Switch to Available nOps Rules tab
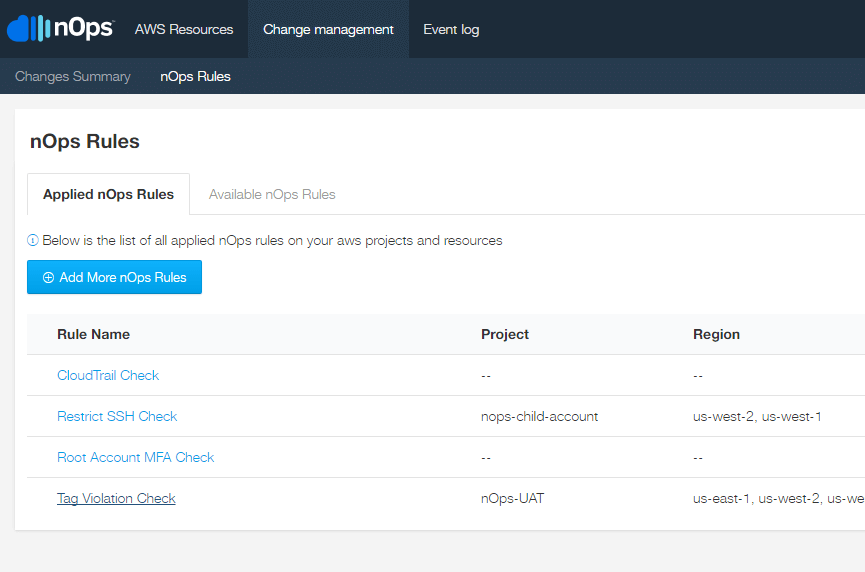 click(272, 194)
